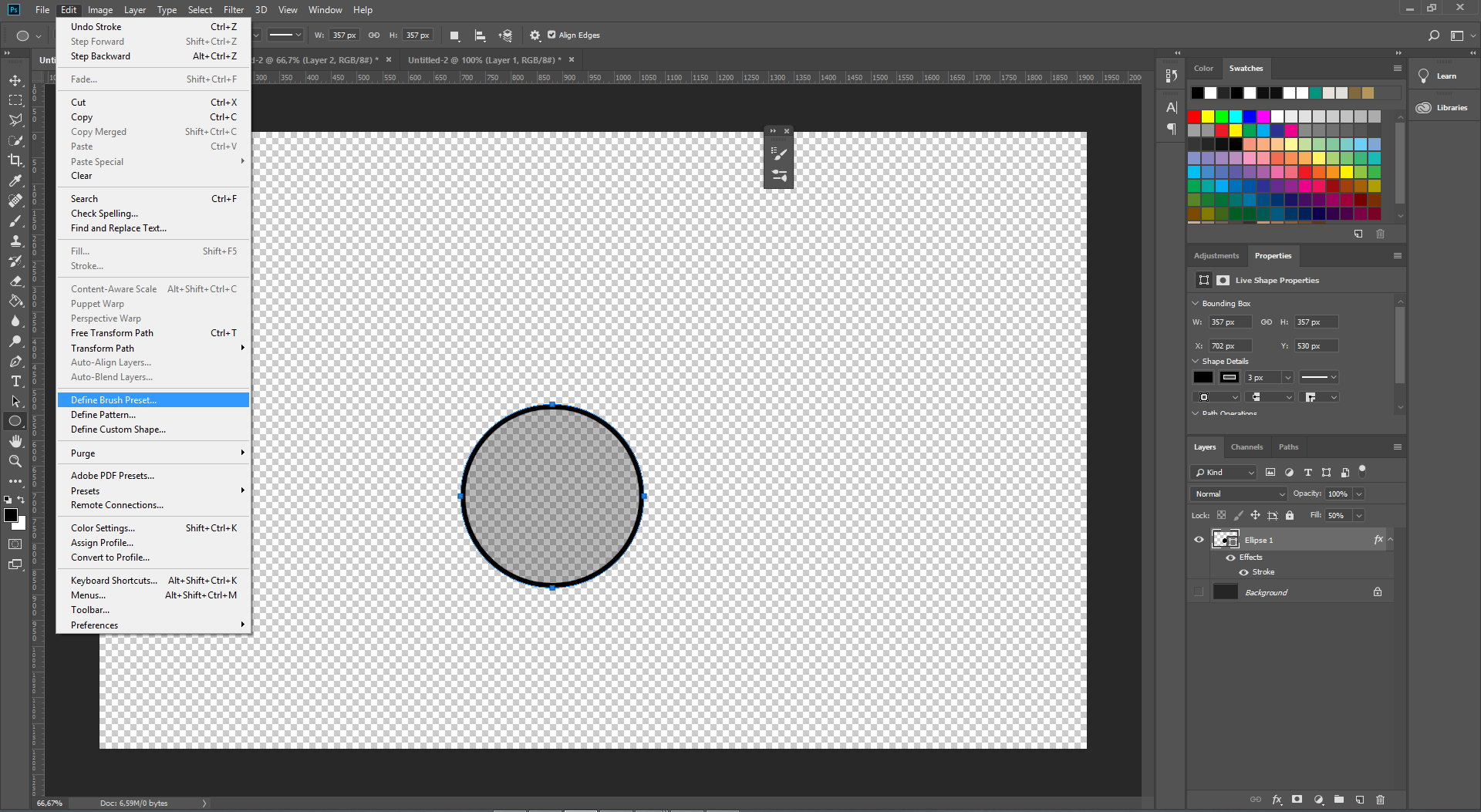Click the link width and height button in Properties

pyautogui.click(x=1266, y=322)
